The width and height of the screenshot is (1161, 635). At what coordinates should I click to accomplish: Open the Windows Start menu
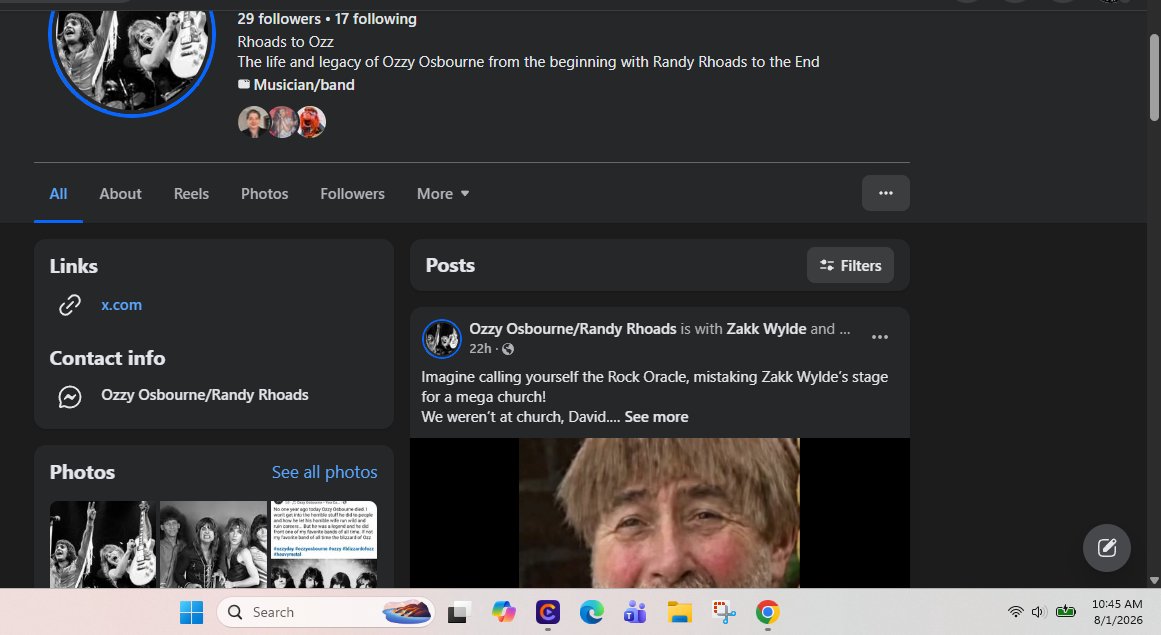[191, 612]
